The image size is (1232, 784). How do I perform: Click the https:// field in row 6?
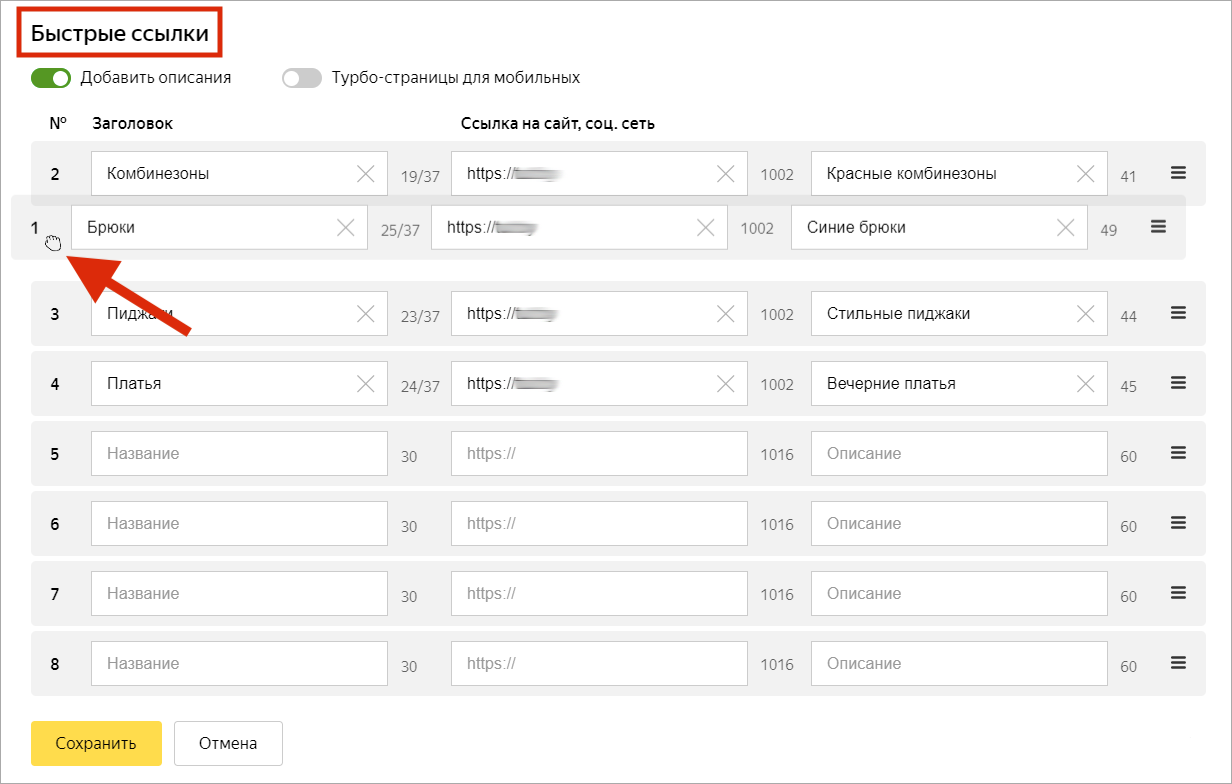pos(598,524)
